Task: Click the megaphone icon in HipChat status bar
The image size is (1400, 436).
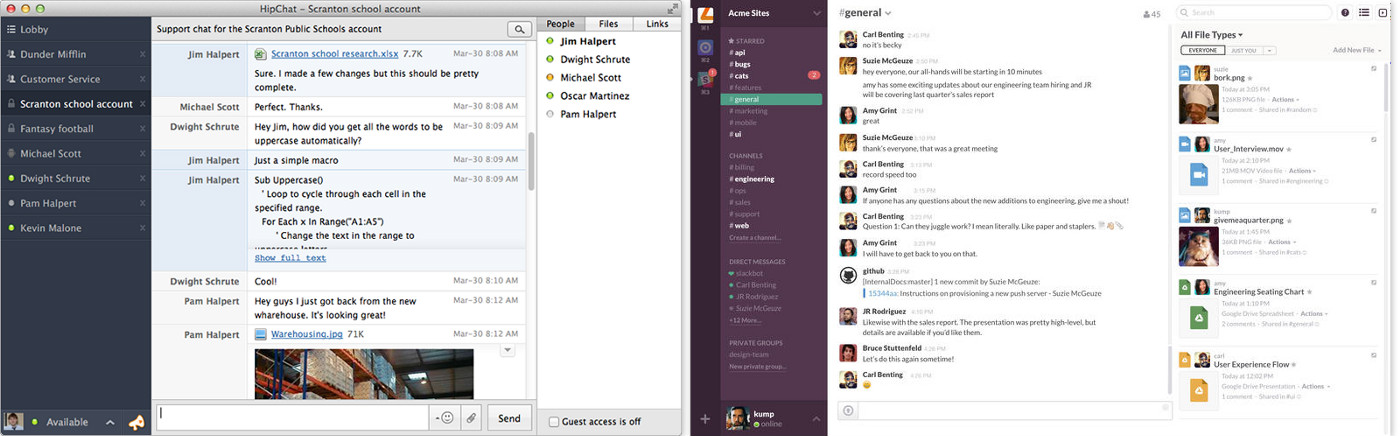Action: click(136, 422)
